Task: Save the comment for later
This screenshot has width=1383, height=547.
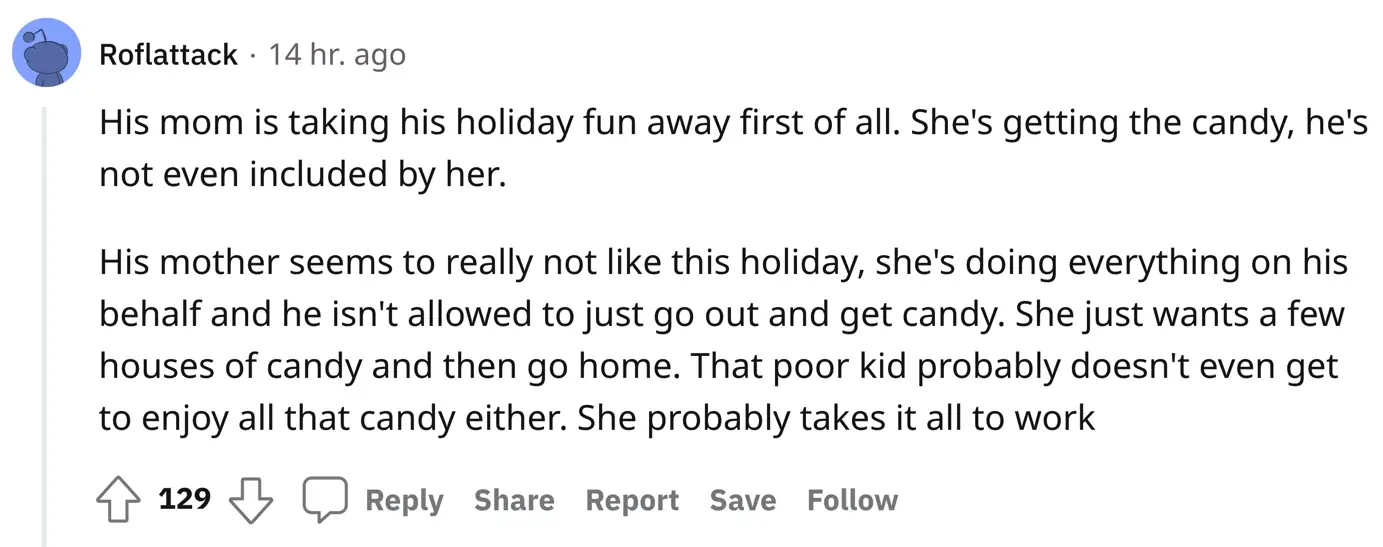Action: point(742,500)
